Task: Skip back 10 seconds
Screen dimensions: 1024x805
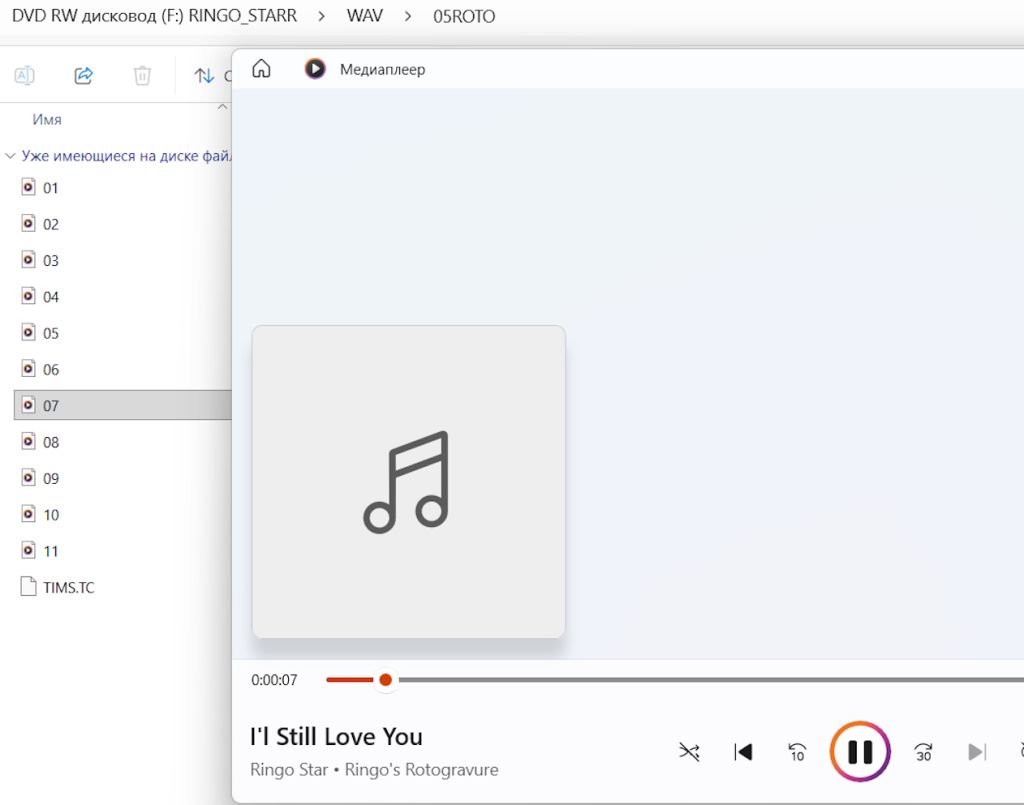Action: (797, 752)
